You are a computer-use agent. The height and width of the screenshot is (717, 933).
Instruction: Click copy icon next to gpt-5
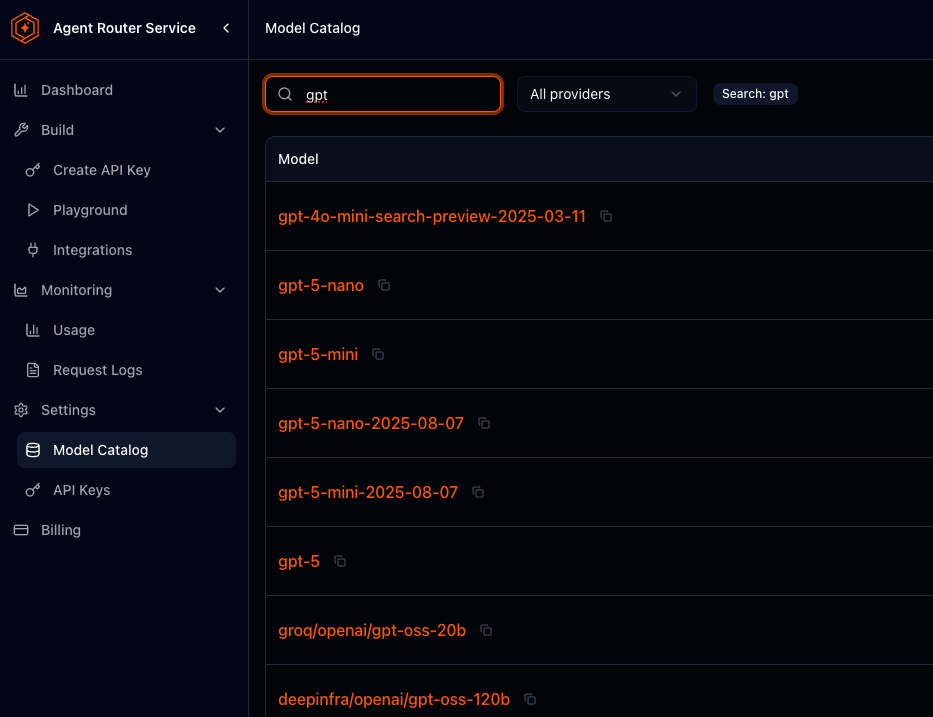coord(340,562)
